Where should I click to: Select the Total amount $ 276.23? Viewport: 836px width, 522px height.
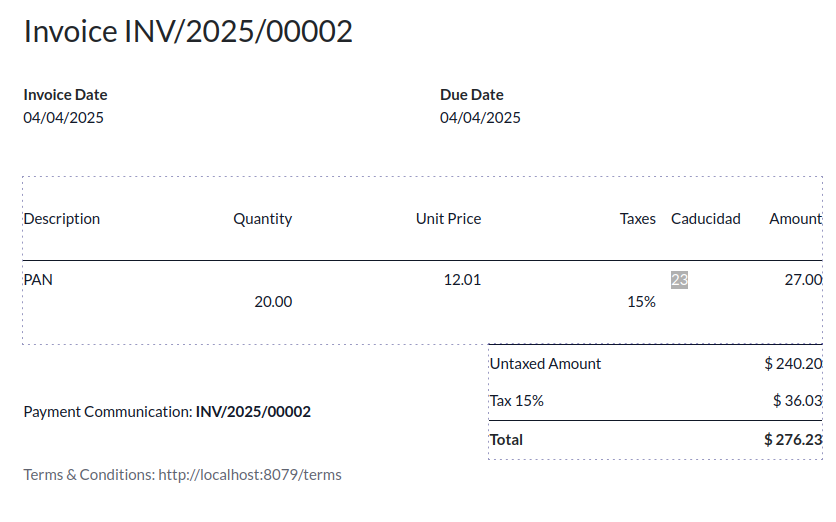[x=793, y=439]
